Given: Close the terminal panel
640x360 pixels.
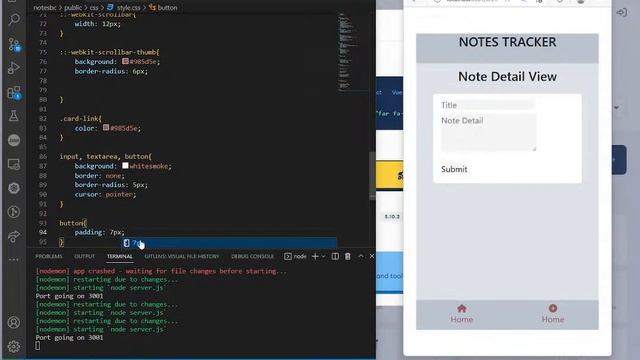Looking at the screenshot, I should (x=371, y=256).
